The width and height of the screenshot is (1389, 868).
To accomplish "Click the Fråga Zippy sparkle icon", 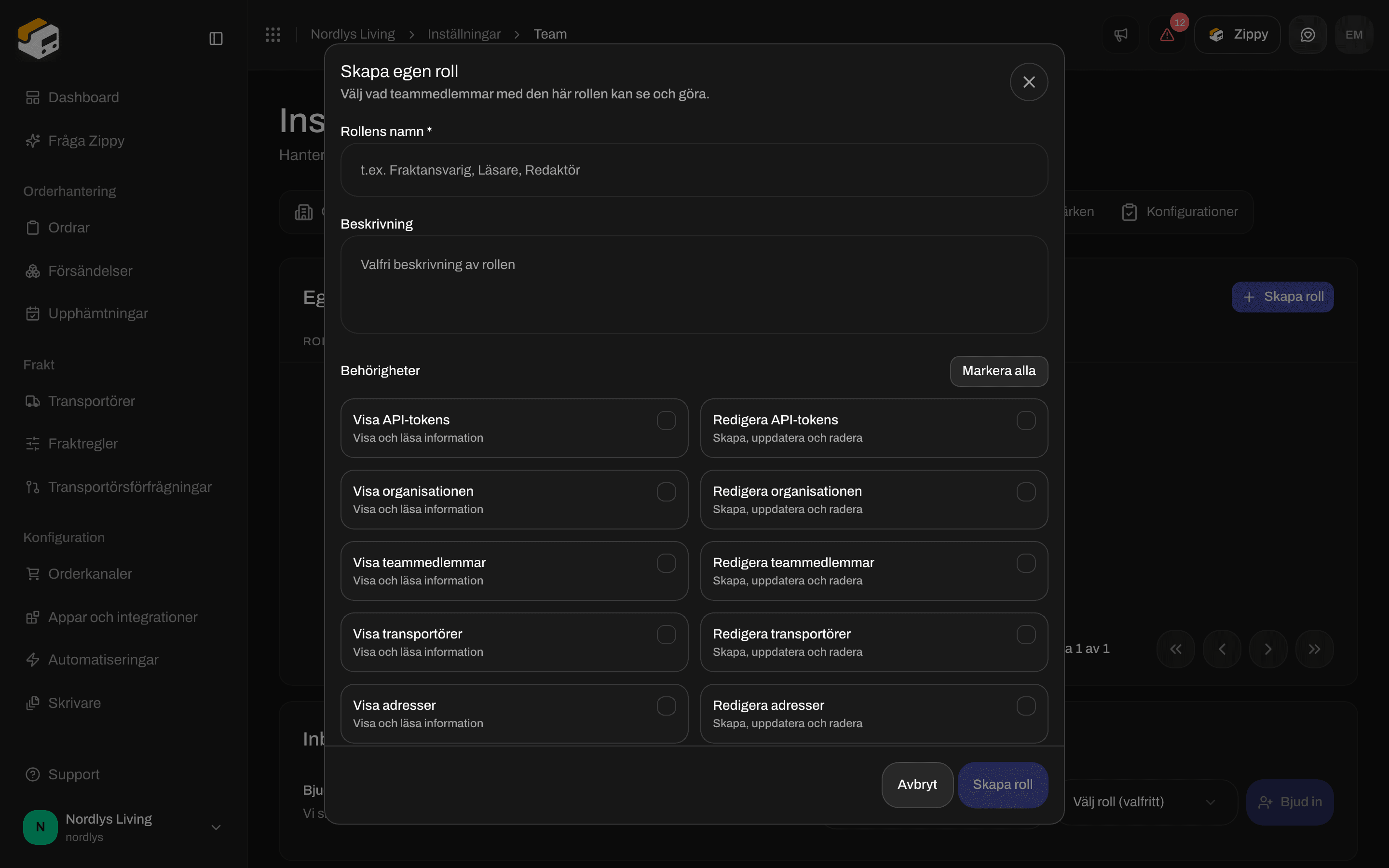I will [x=33, y=141].
